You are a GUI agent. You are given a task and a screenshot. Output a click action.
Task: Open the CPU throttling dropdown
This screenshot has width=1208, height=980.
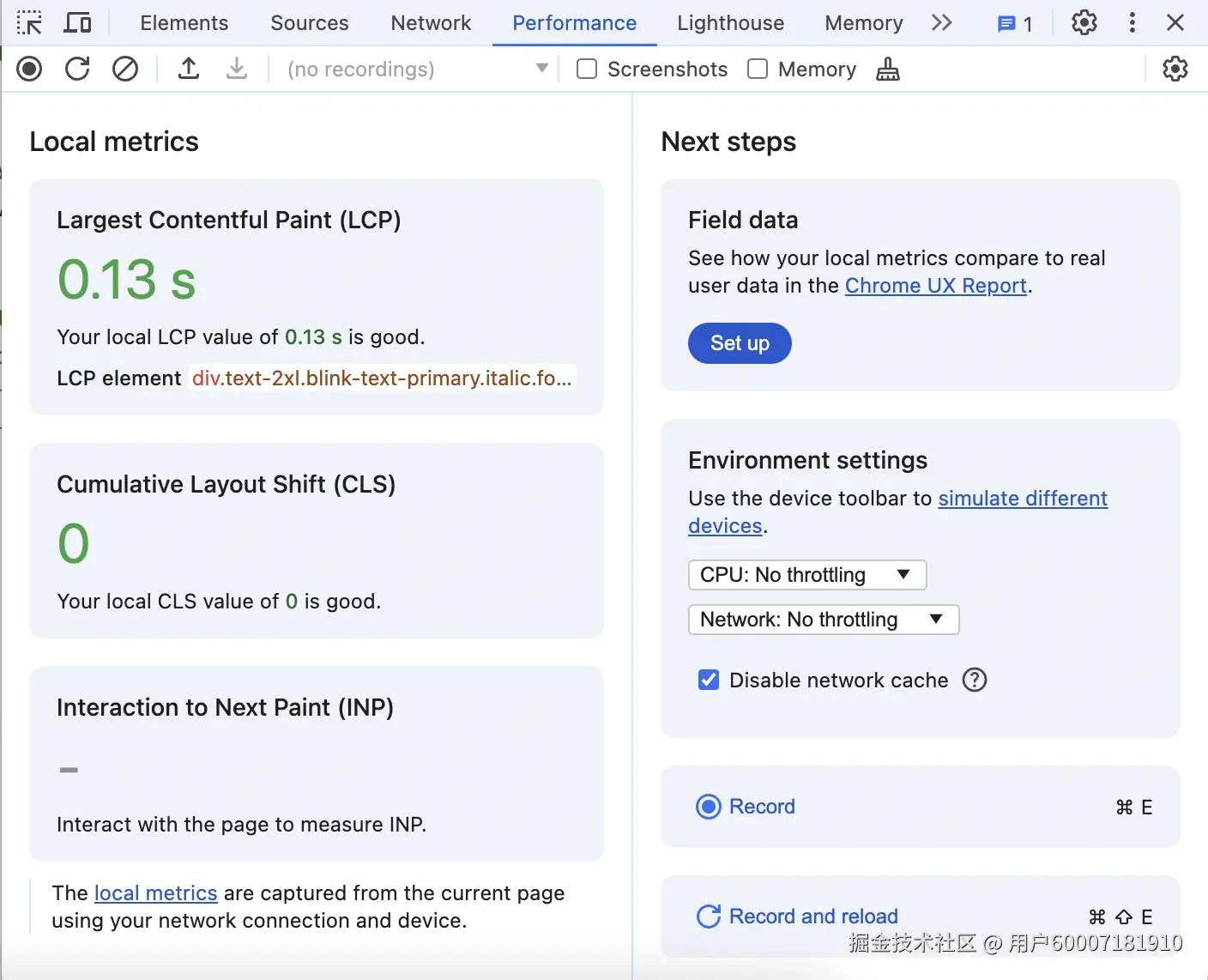pyautogui.click(x=806, y=575)
